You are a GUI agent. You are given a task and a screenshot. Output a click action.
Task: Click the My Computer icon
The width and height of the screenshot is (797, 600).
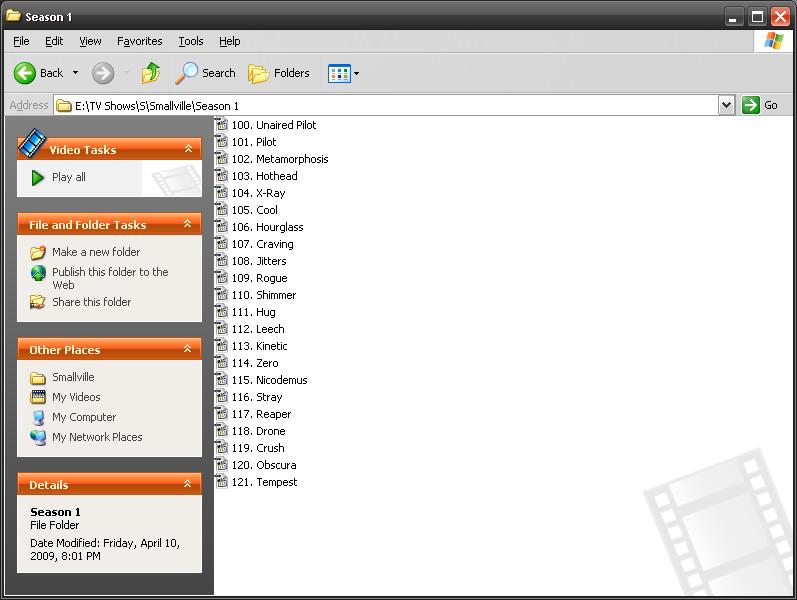click(38, 417)
